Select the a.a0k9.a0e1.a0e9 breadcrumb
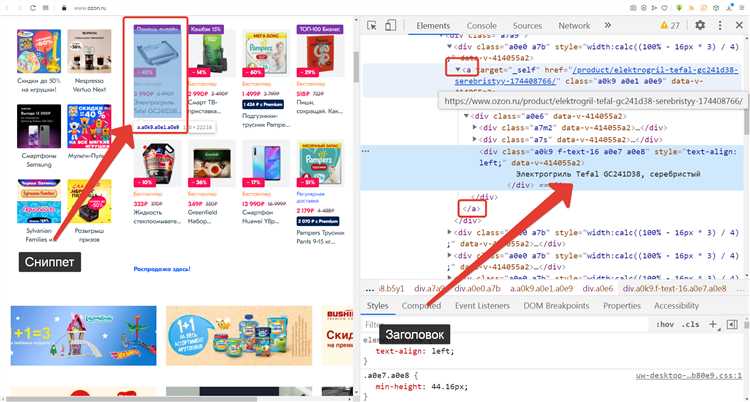Image resolution: width=750 pixels, height=402 pixels. click(541, 289)
